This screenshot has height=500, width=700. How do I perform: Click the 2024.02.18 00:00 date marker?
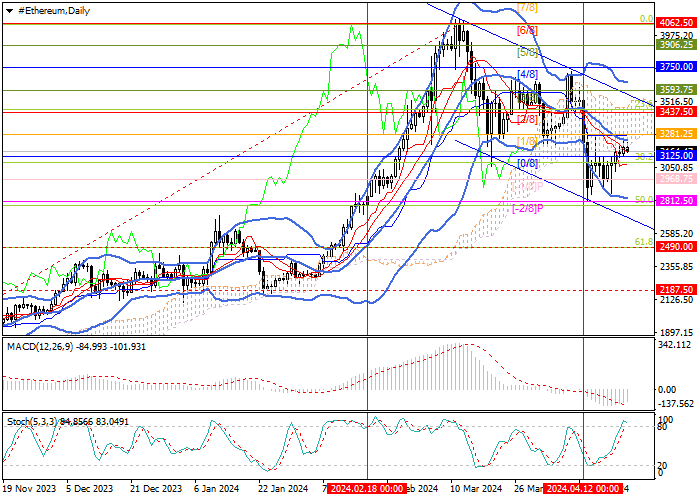[367, 488]
